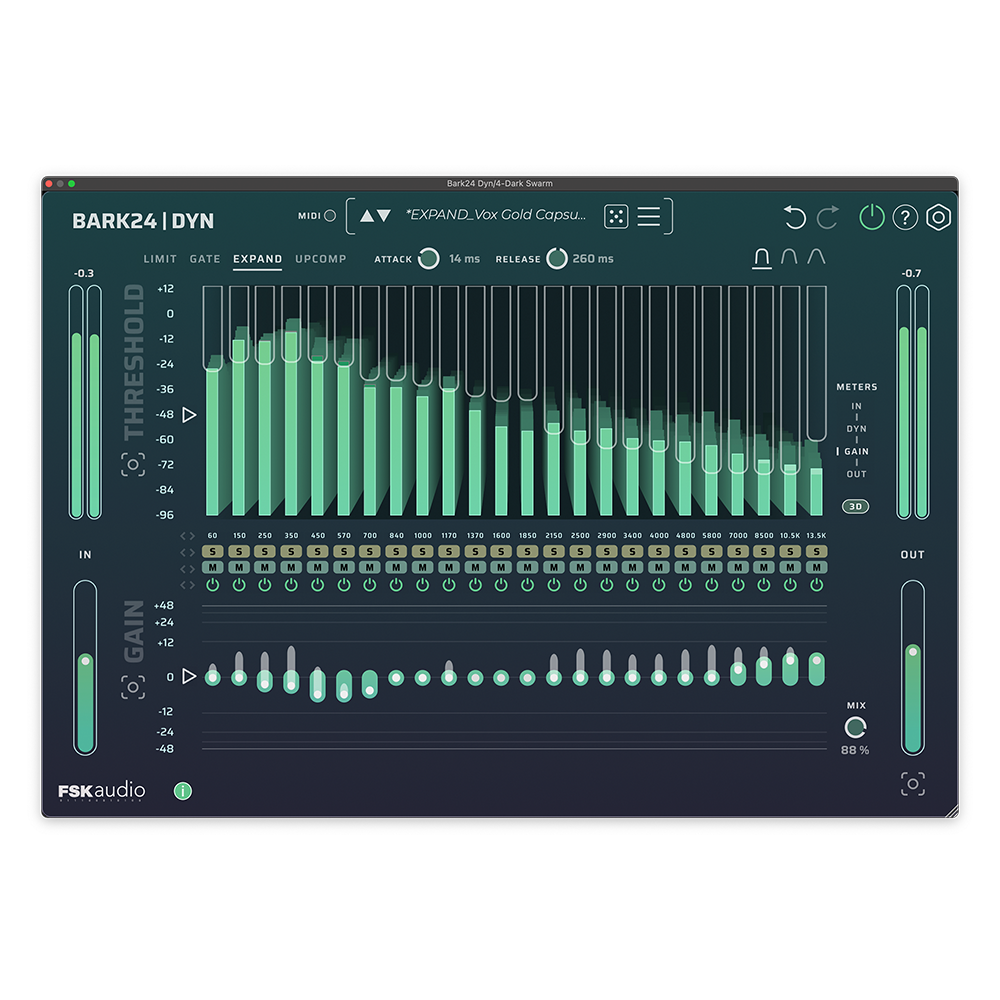Switch to the UPCOMP mode tab
The image size is (1000, 1000).
click(x=321, y=259)
